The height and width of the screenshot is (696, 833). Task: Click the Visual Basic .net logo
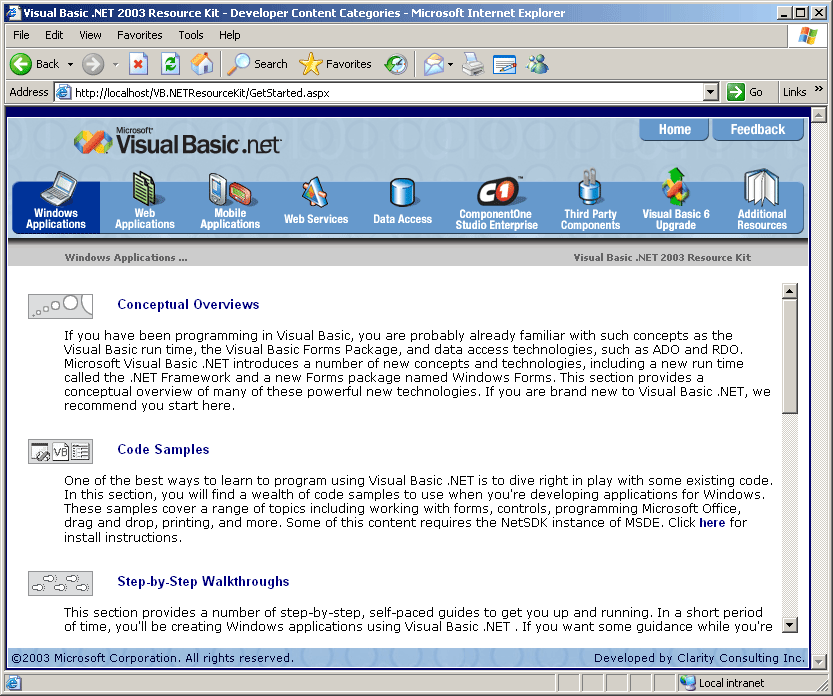coord(177,141)
